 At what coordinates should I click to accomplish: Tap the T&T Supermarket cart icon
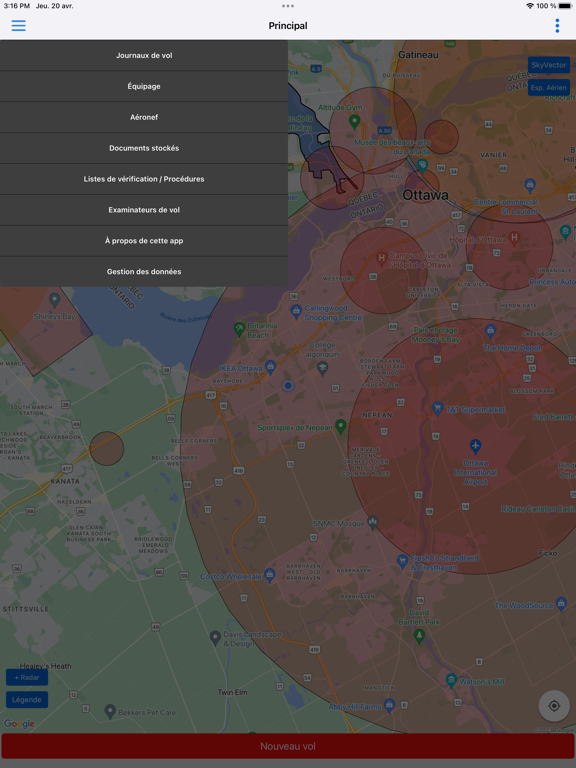[437, 408]
